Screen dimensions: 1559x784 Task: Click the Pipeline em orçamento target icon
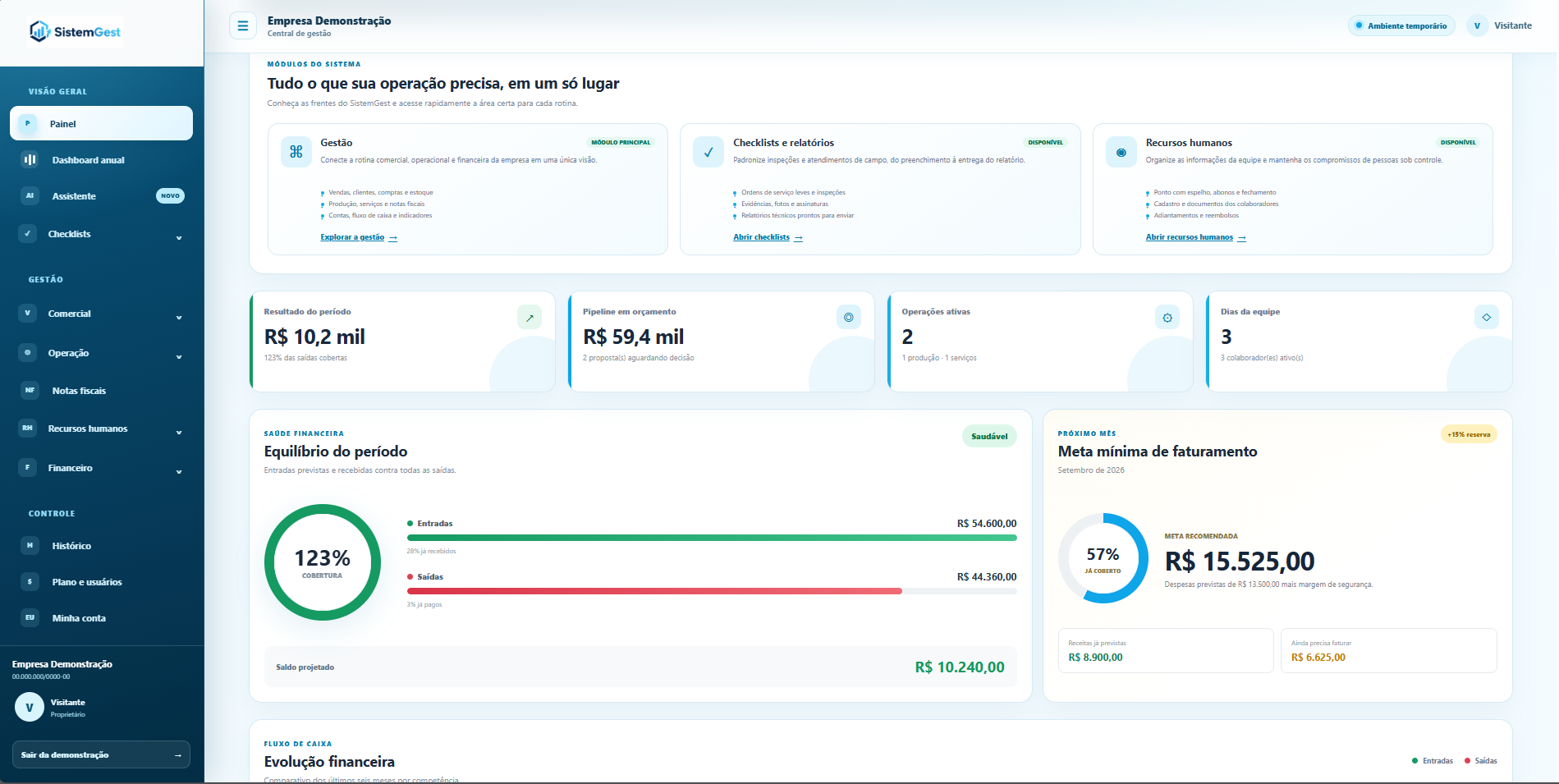(849, 317)
